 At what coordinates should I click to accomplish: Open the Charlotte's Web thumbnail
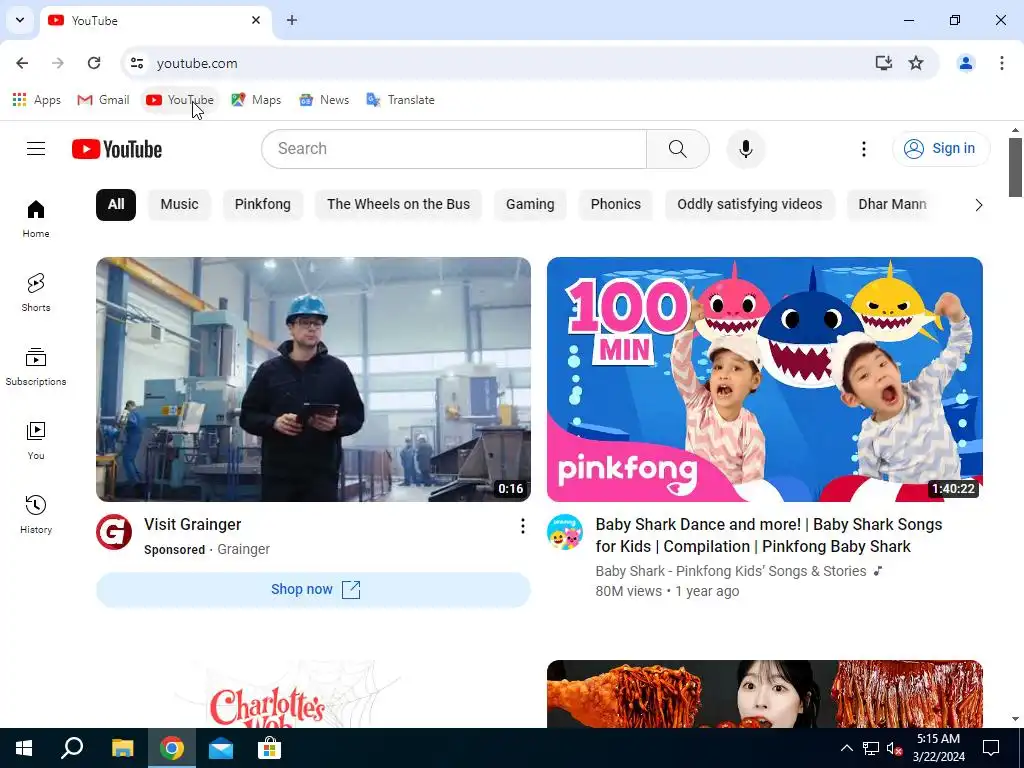(x=313, y=694)
